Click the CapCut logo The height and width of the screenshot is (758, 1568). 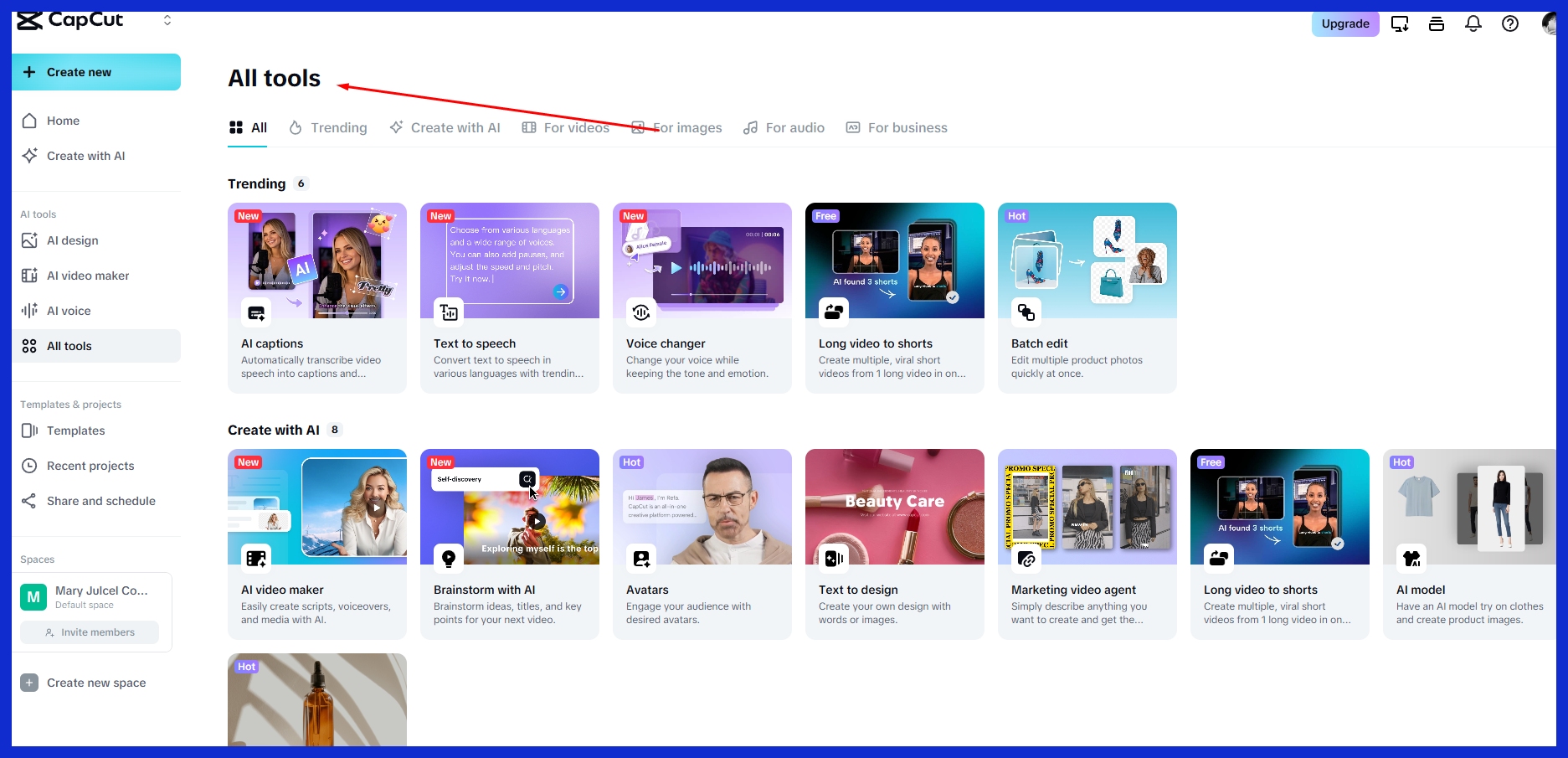point(70,20)
